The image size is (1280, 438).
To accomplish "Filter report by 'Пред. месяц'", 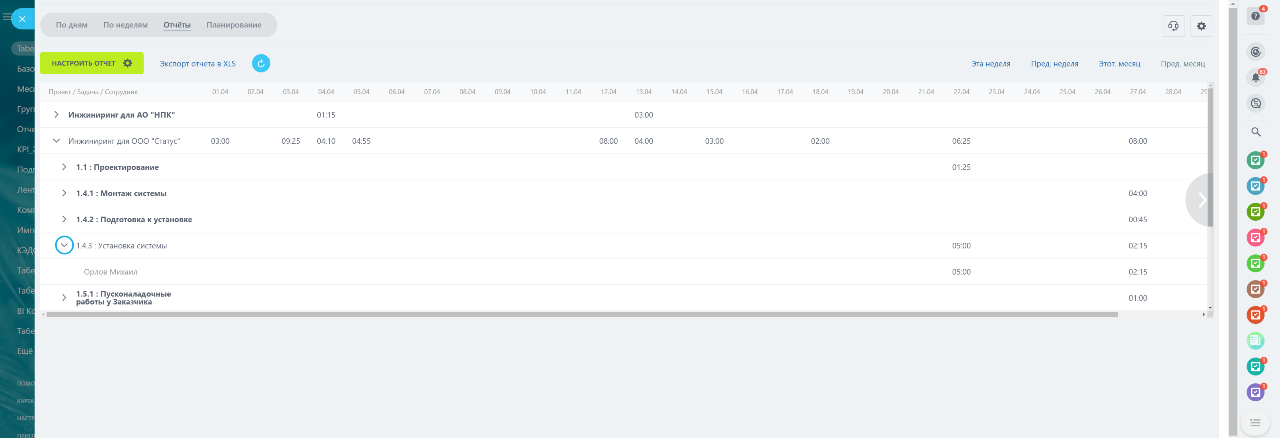I will click(x=1183, y=63).
